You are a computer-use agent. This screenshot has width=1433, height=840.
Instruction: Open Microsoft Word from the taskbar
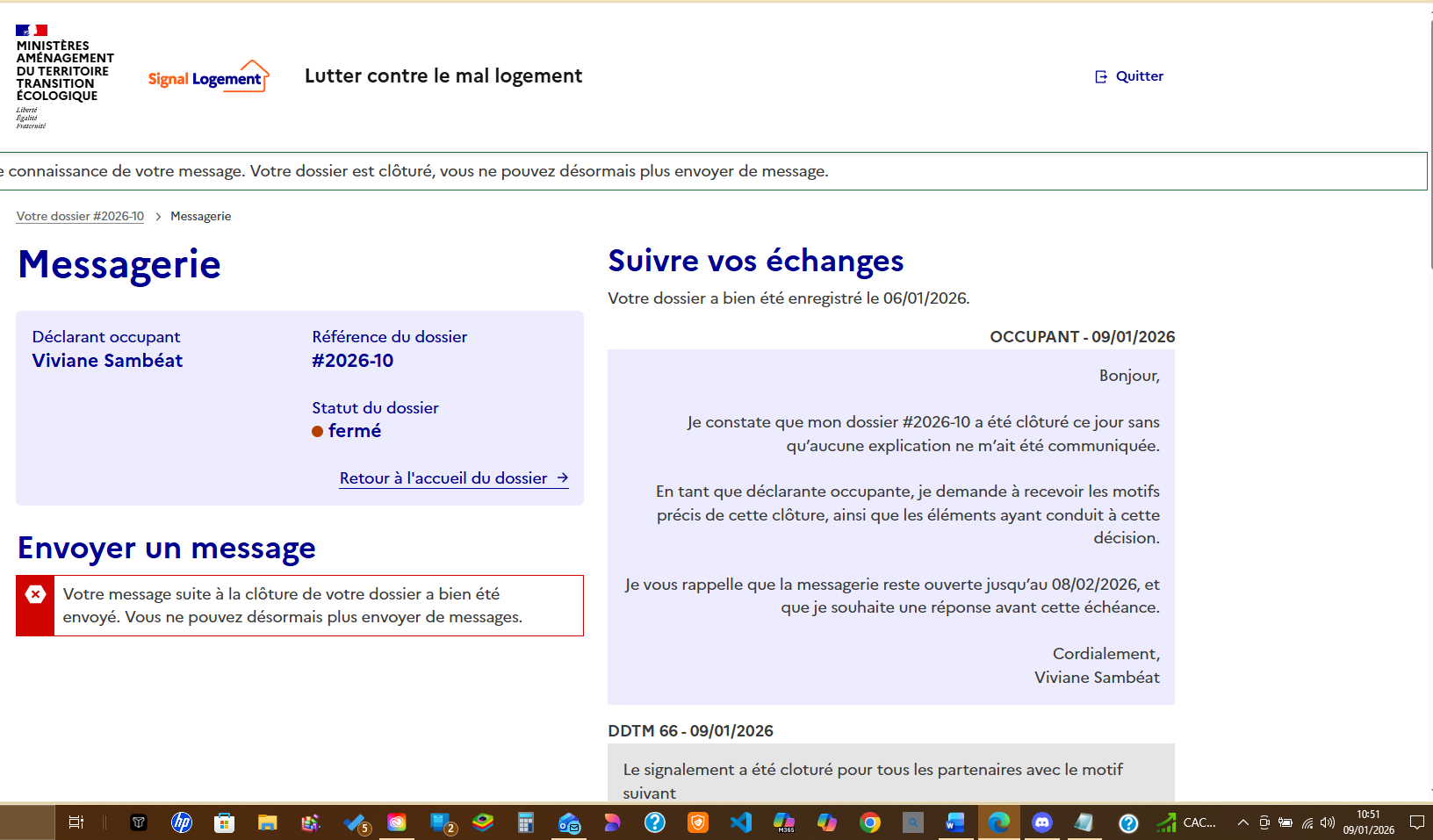point(954,822)
